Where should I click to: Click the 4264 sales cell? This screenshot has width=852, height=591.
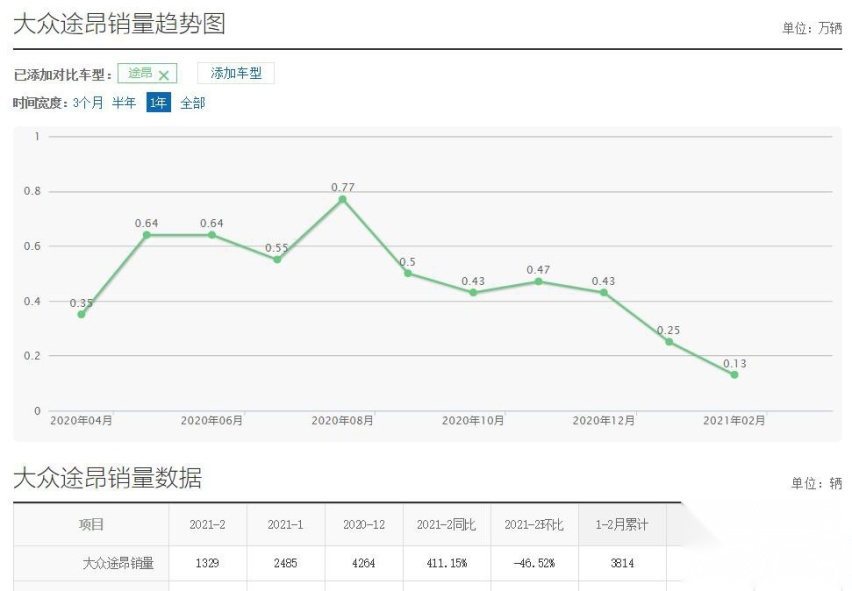click(x=364, y=563)
